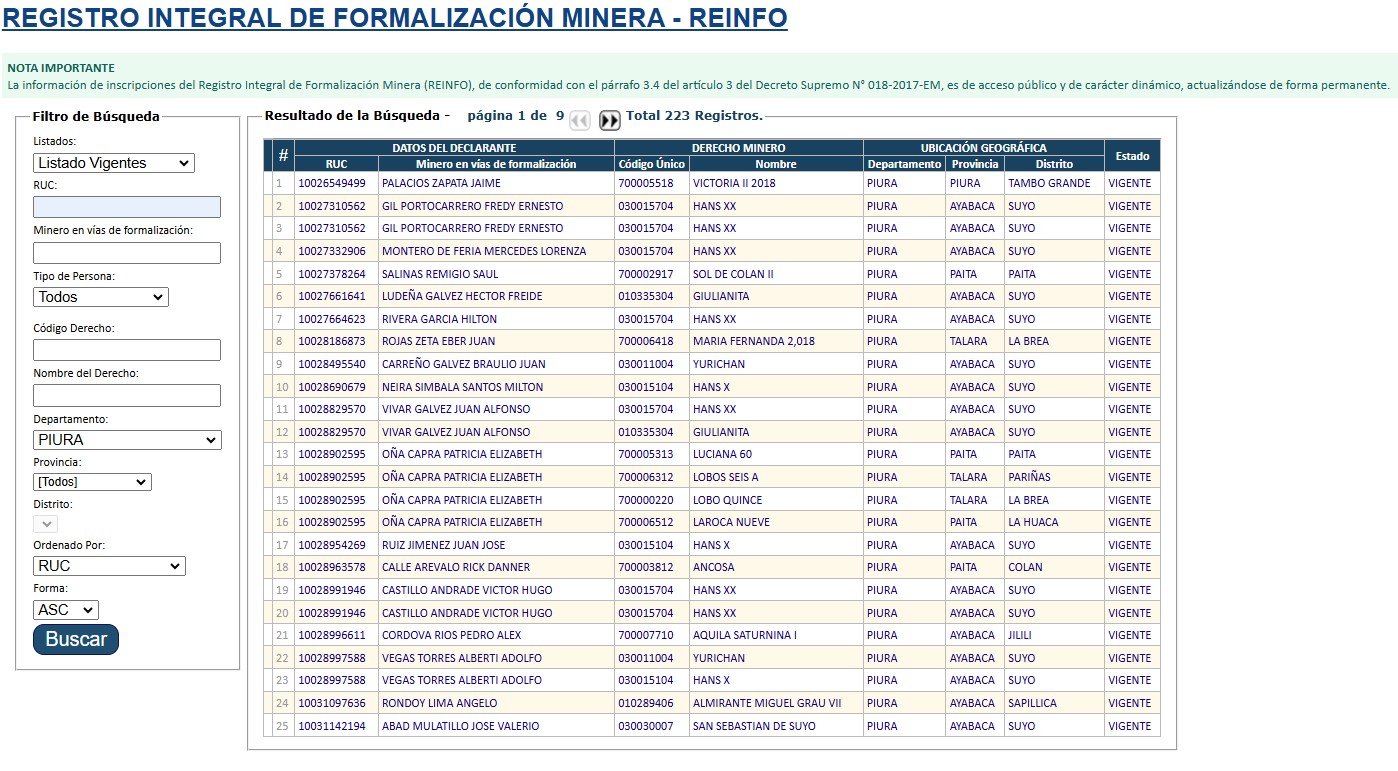
Task: Click RUC 10031142194
Action: click(332, 726)
